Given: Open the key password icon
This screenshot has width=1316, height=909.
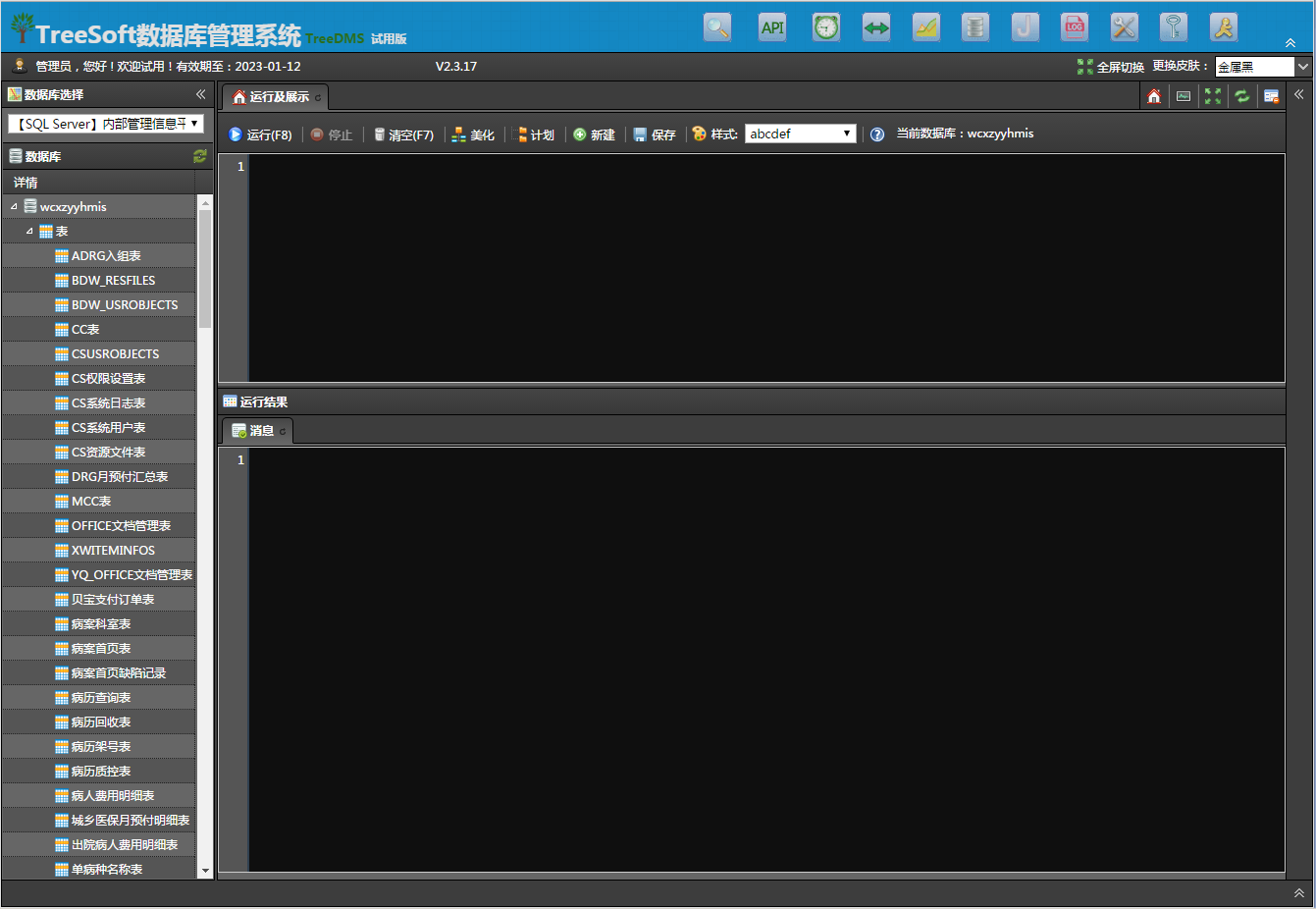Looking at the screenshot, I should point(1174,27).
